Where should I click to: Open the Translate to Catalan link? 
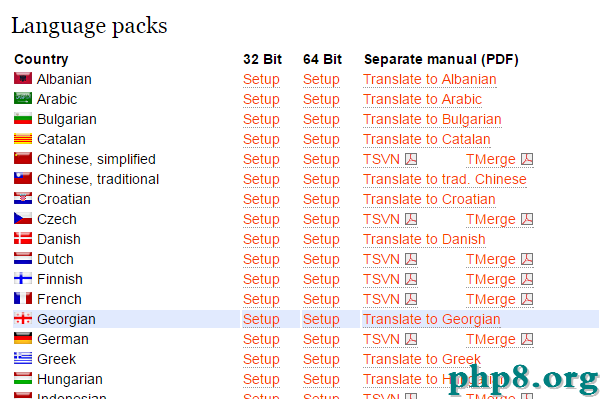tap(427, 139)
